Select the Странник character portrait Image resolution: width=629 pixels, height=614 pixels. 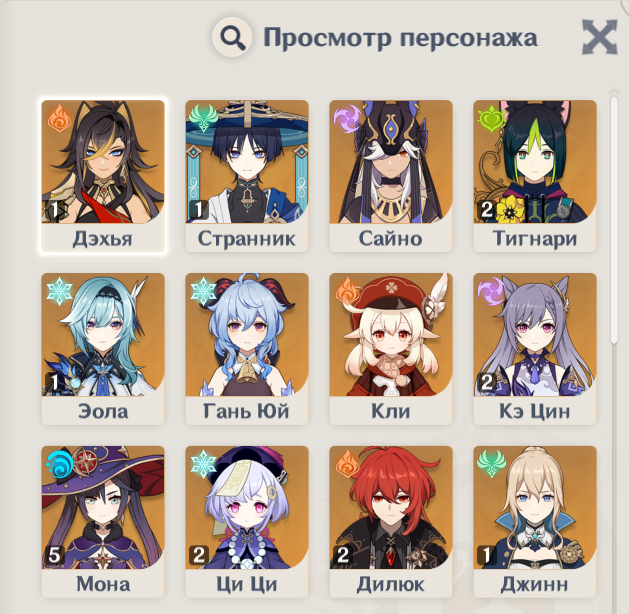pos(247,162)
